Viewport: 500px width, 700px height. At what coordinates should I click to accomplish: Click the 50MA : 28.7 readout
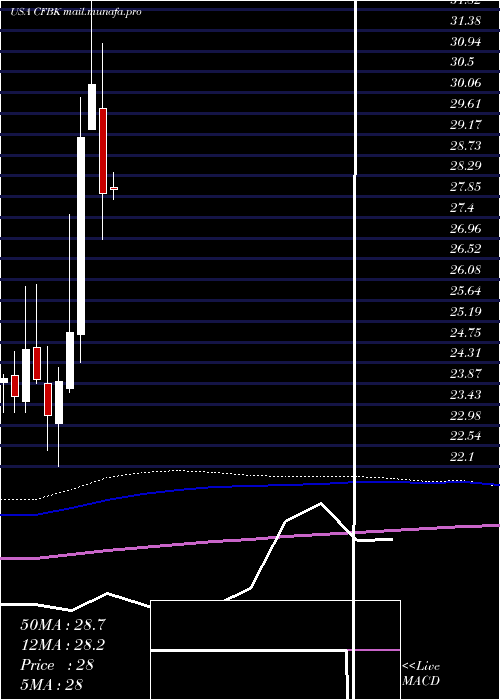click(x=64, y=625)
